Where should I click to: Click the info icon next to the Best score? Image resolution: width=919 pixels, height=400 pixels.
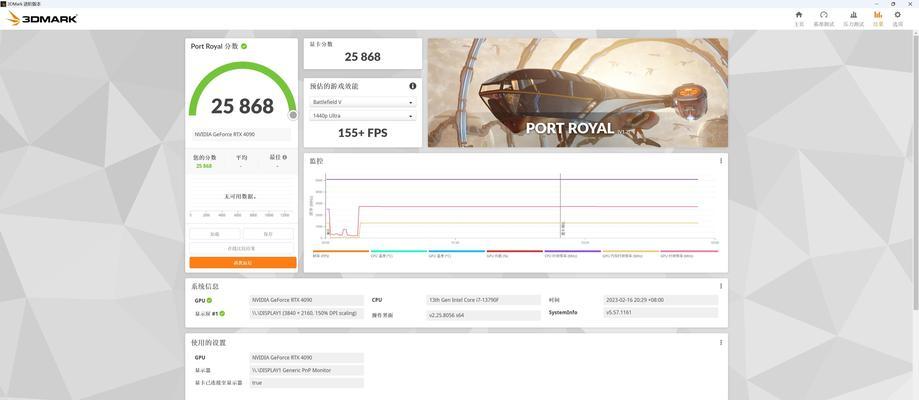tap(285, 157)
